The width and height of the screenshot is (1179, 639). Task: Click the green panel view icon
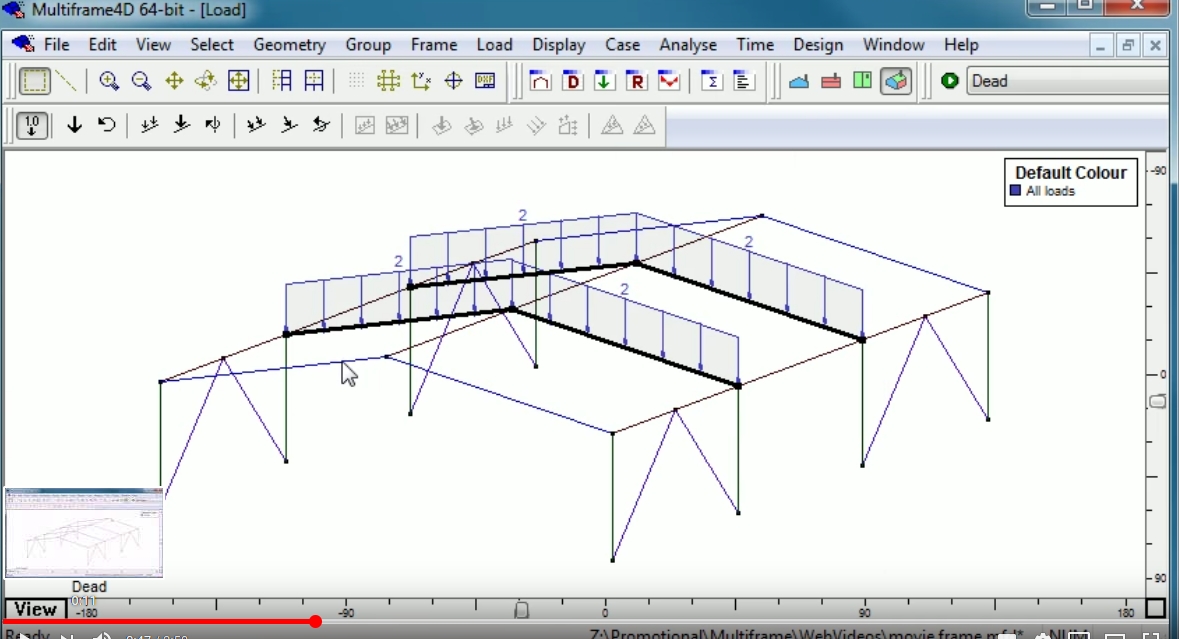pos(862,81)
